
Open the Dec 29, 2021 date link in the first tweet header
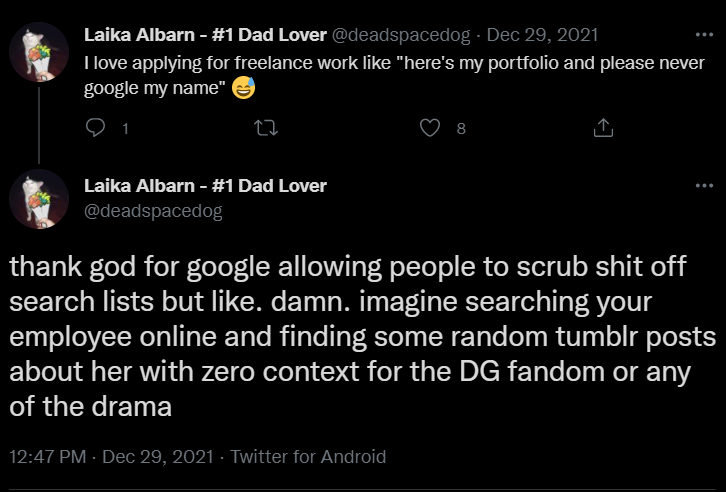[542, 35]
